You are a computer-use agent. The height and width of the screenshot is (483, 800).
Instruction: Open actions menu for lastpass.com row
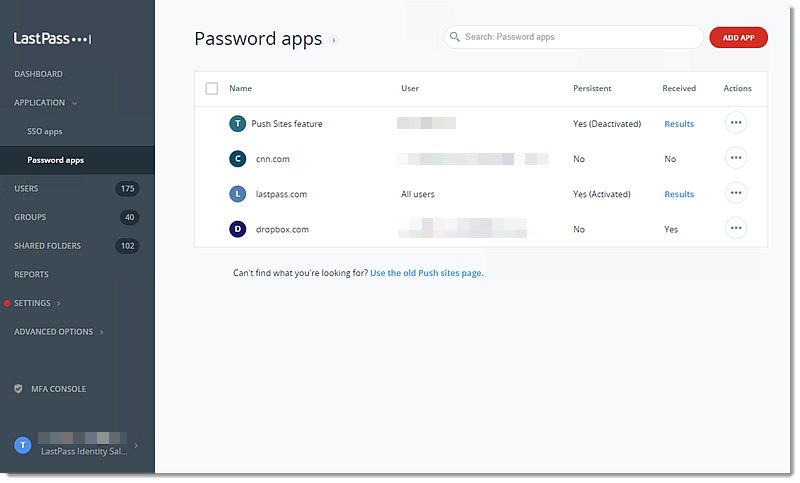[736, 193]
